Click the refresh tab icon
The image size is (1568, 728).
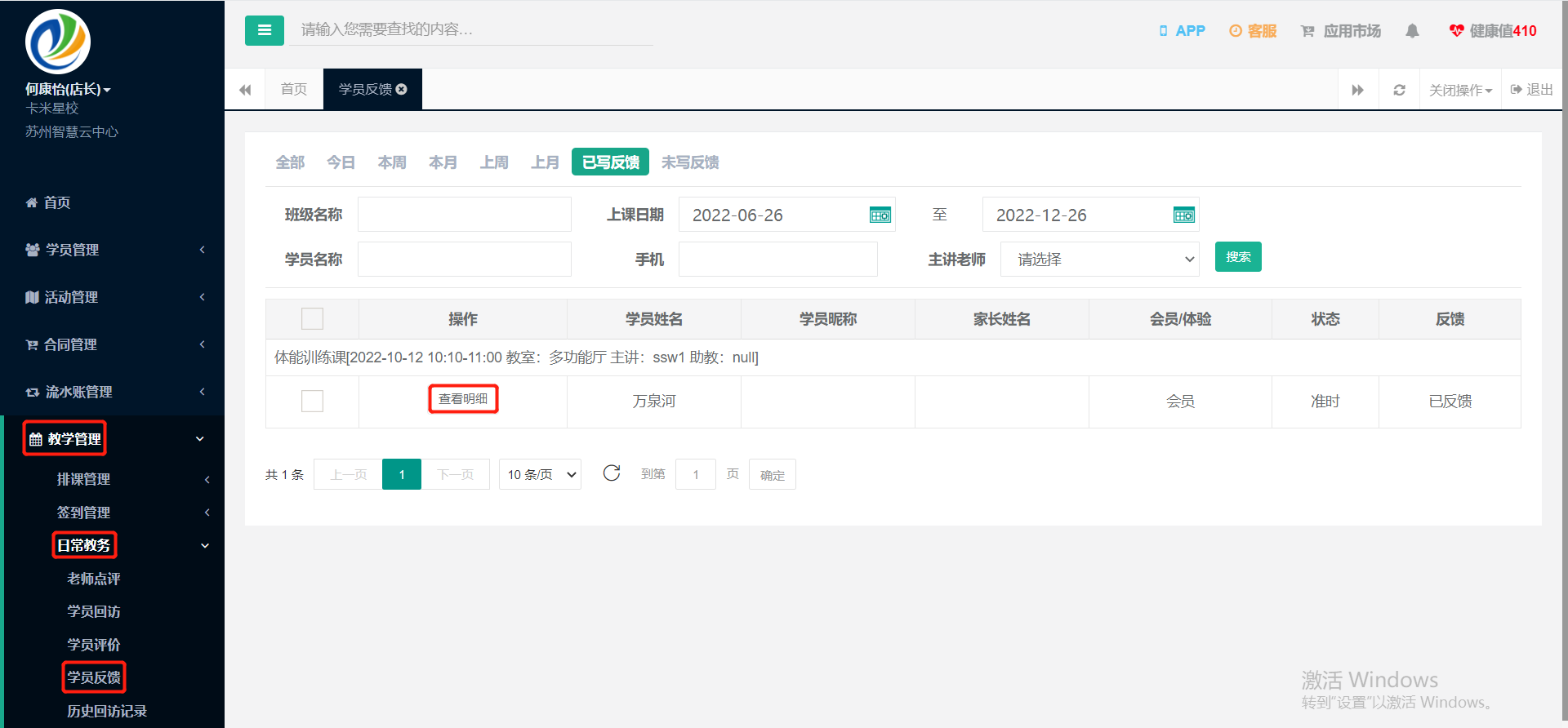(x=1399, y=90)
